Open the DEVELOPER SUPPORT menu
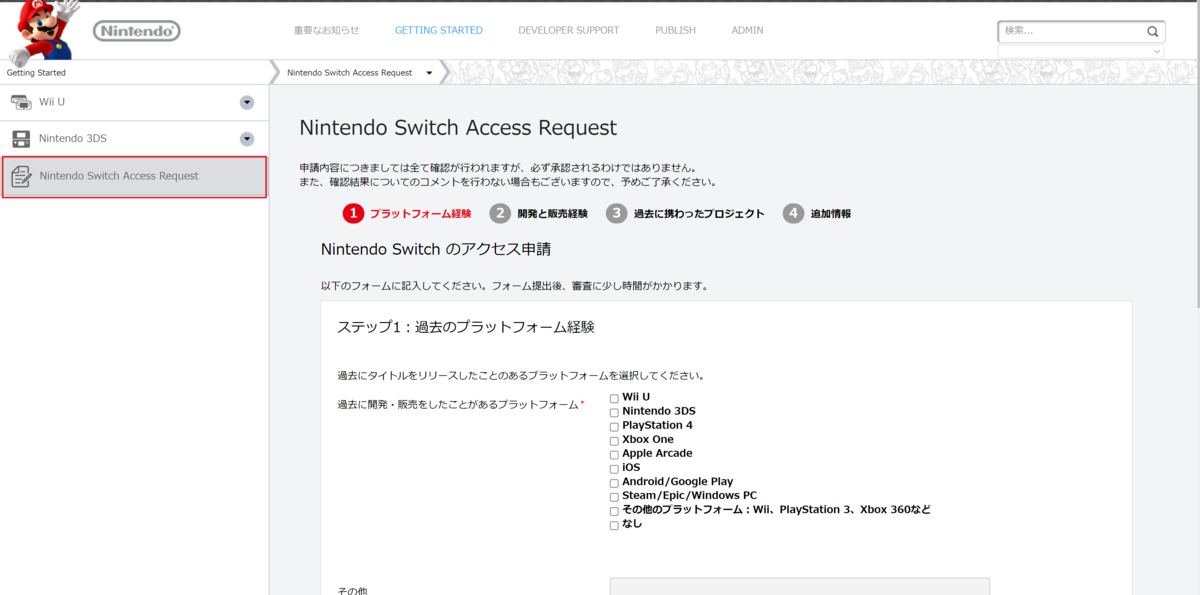This screenshot has width=1200, height=595. tap(569, 31)
